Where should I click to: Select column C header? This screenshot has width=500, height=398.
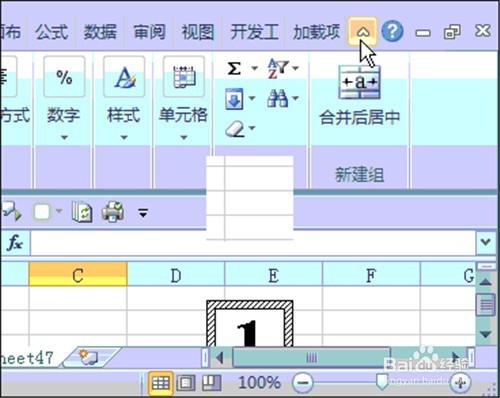78,275
